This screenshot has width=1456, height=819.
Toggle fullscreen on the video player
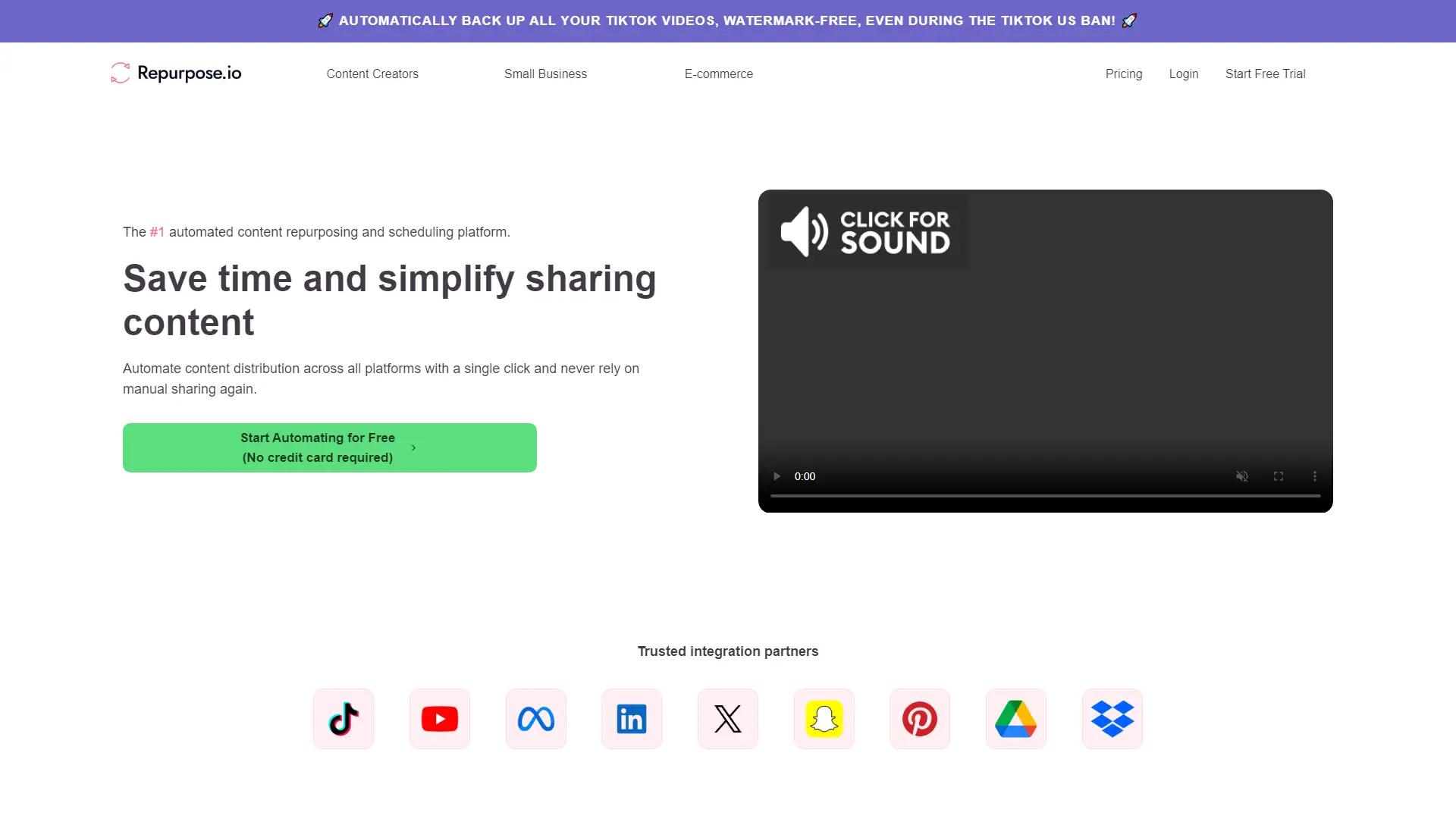(x=1279, y=476)
